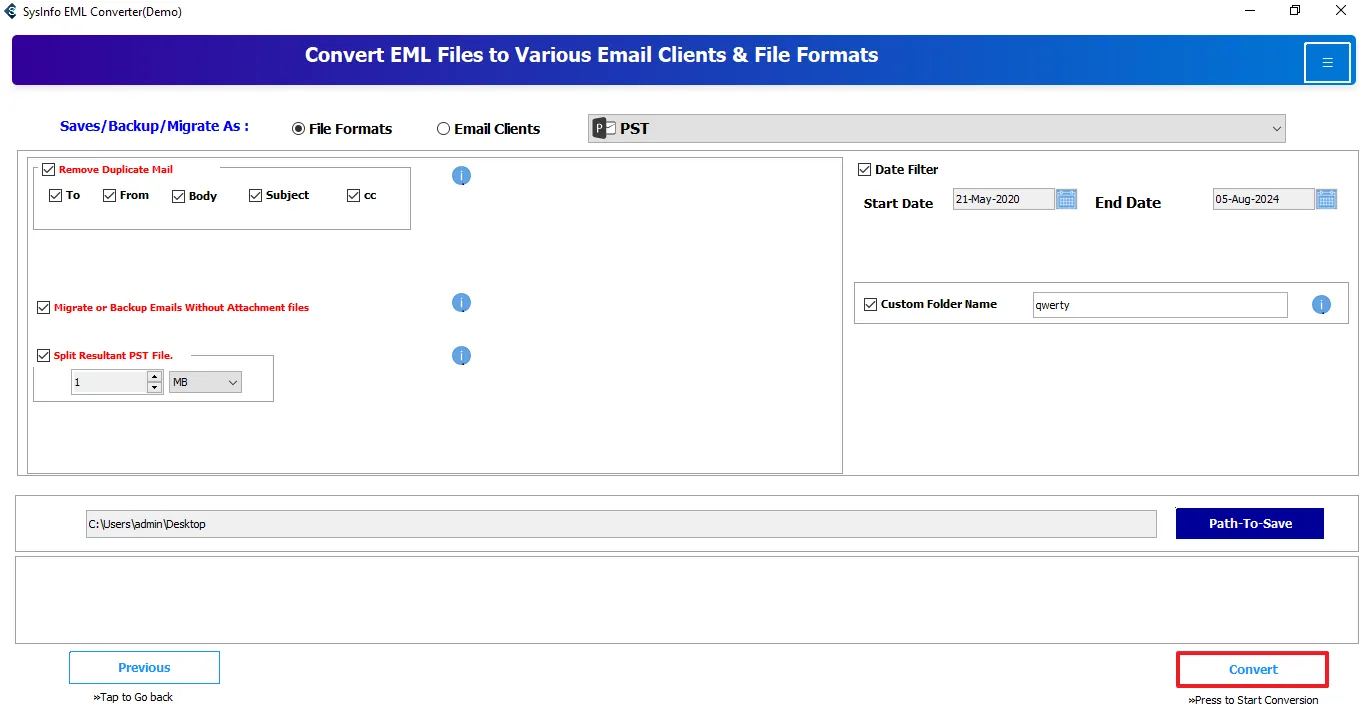Screen dimensions: 1366x728
Task: Open the End Date calendar picker
Action: (x=1326, y=199)
